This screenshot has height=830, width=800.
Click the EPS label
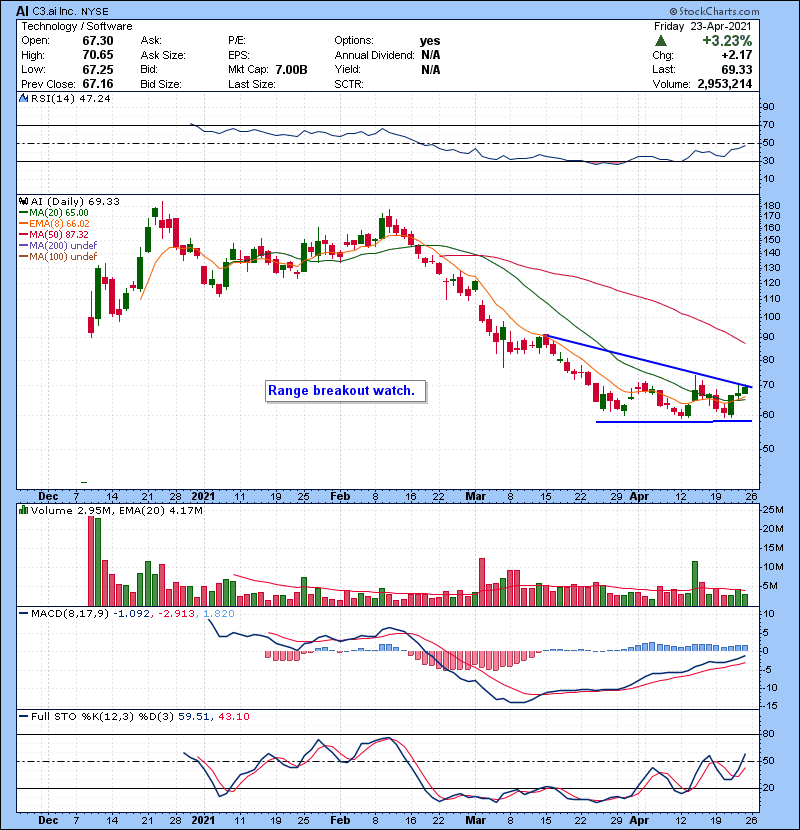(x=238, y=55)
